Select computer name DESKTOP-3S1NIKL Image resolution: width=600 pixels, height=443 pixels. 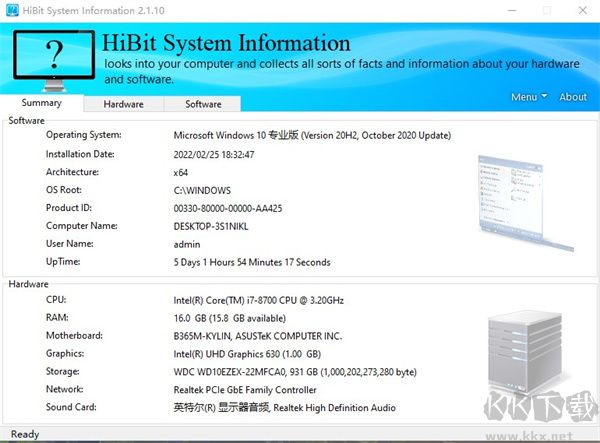click(x=211, y=226)
